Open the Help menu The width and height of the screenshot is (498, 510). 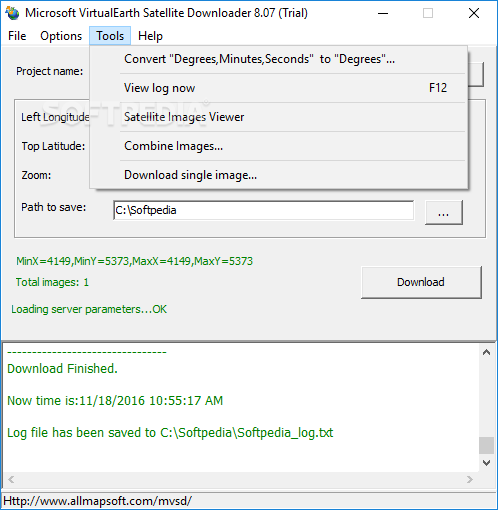[150, 36]
